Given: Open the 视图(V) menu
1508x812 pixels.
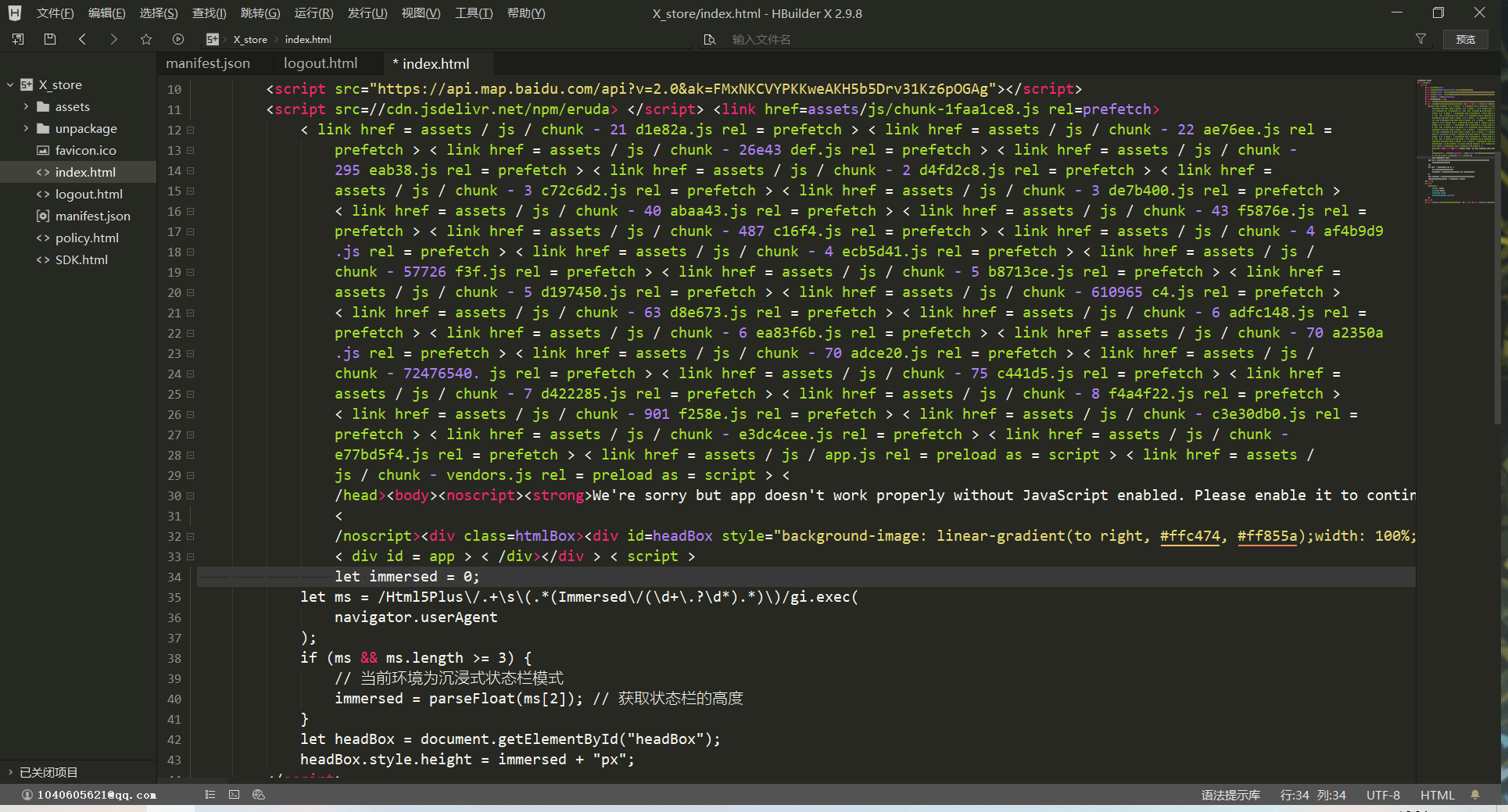Looking at the screenshot, I should pos(421,13).
